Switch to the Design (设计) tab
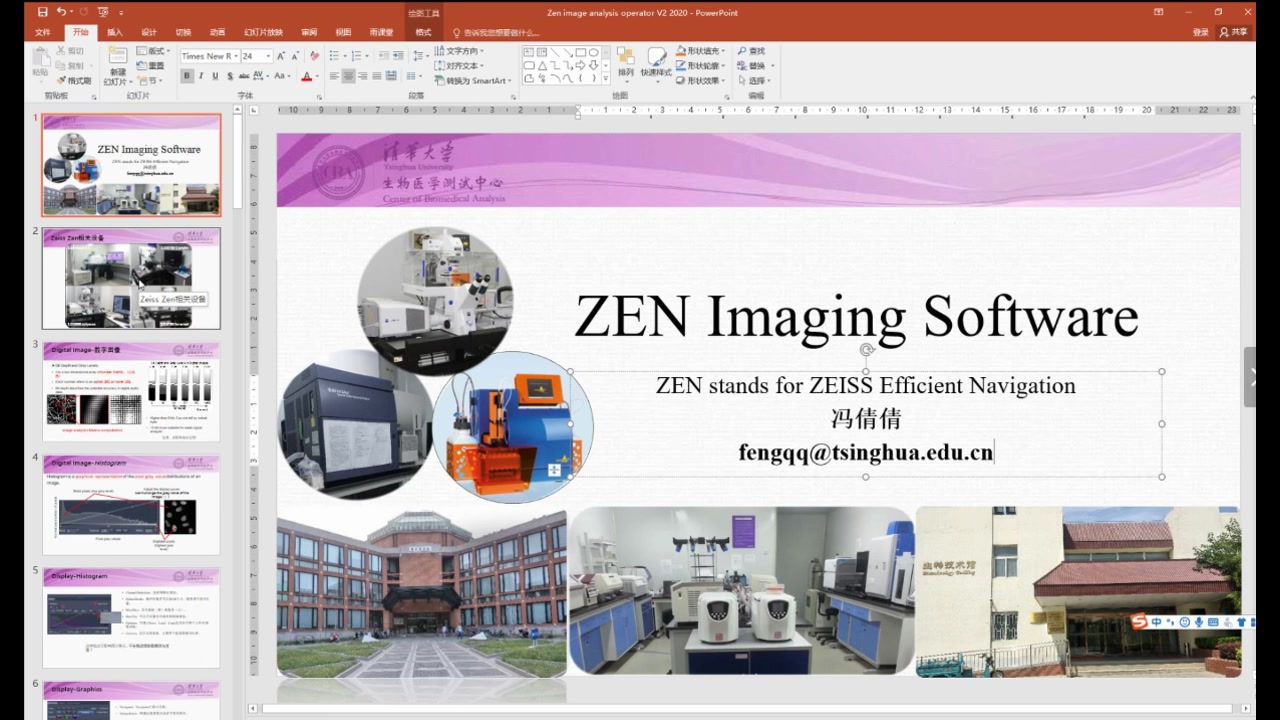 [x=149, y=32]
